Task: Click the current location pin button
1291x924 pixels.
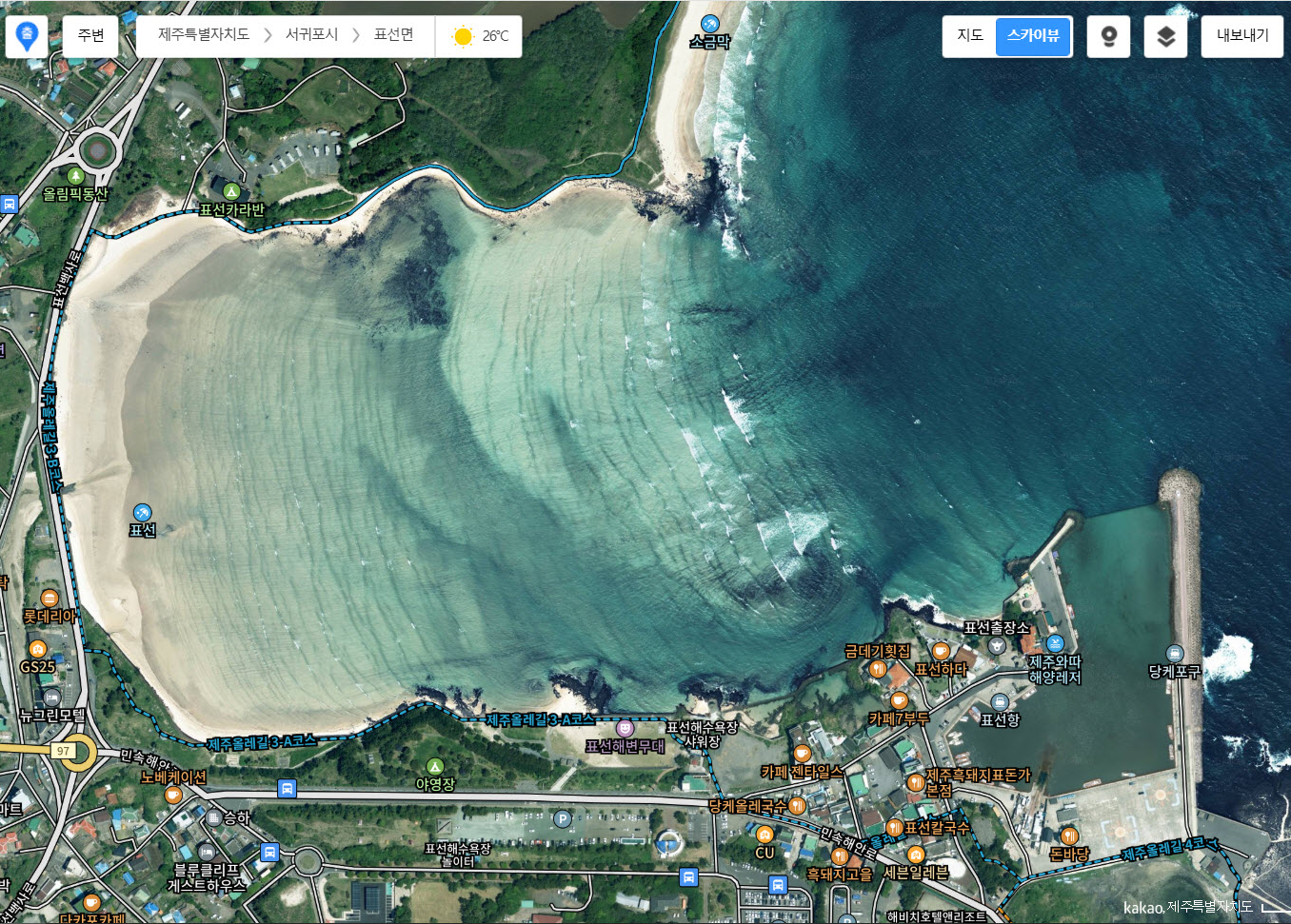Action: point(27,36)
